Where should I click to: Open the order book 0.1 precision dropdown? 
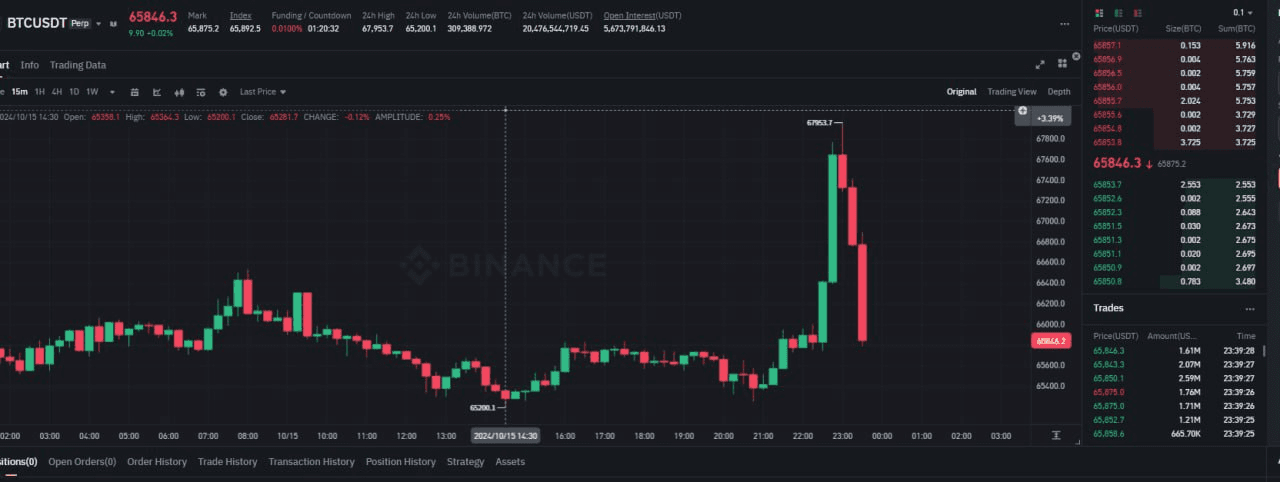point(1243,13)
